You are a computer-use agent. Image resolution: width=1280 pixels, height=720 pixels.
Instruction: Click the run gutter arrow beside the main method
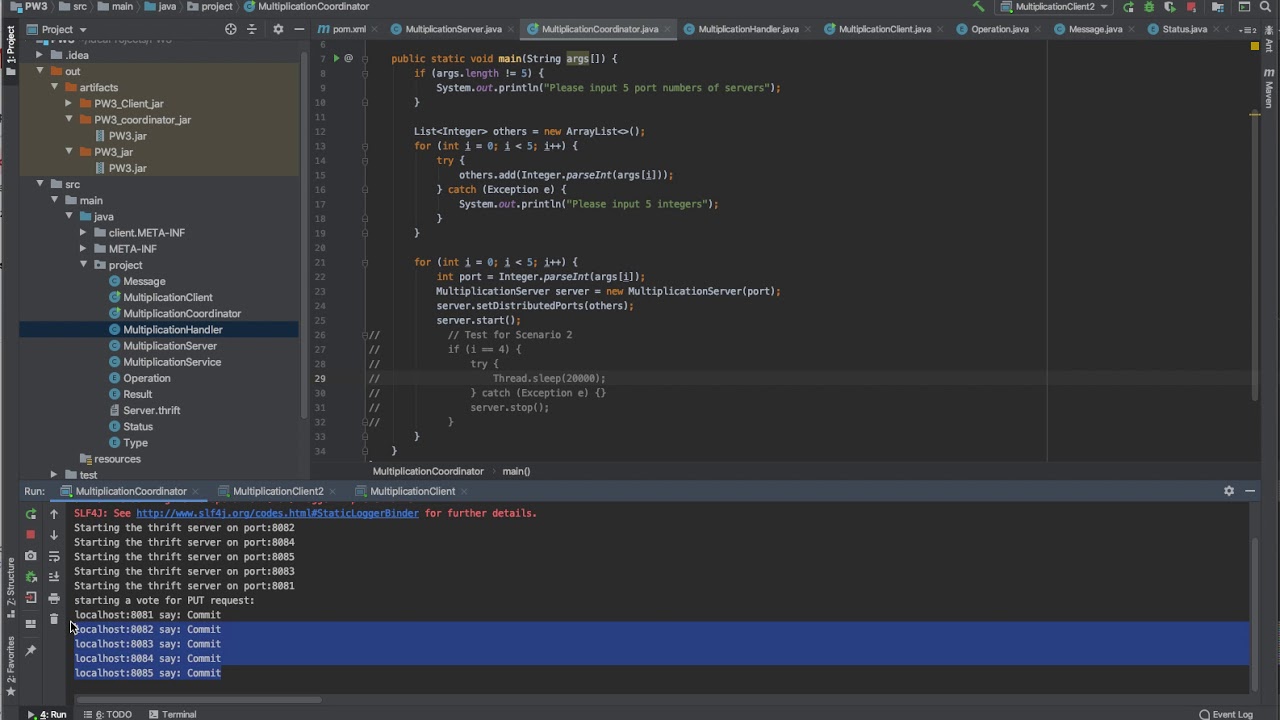(336, 58)
